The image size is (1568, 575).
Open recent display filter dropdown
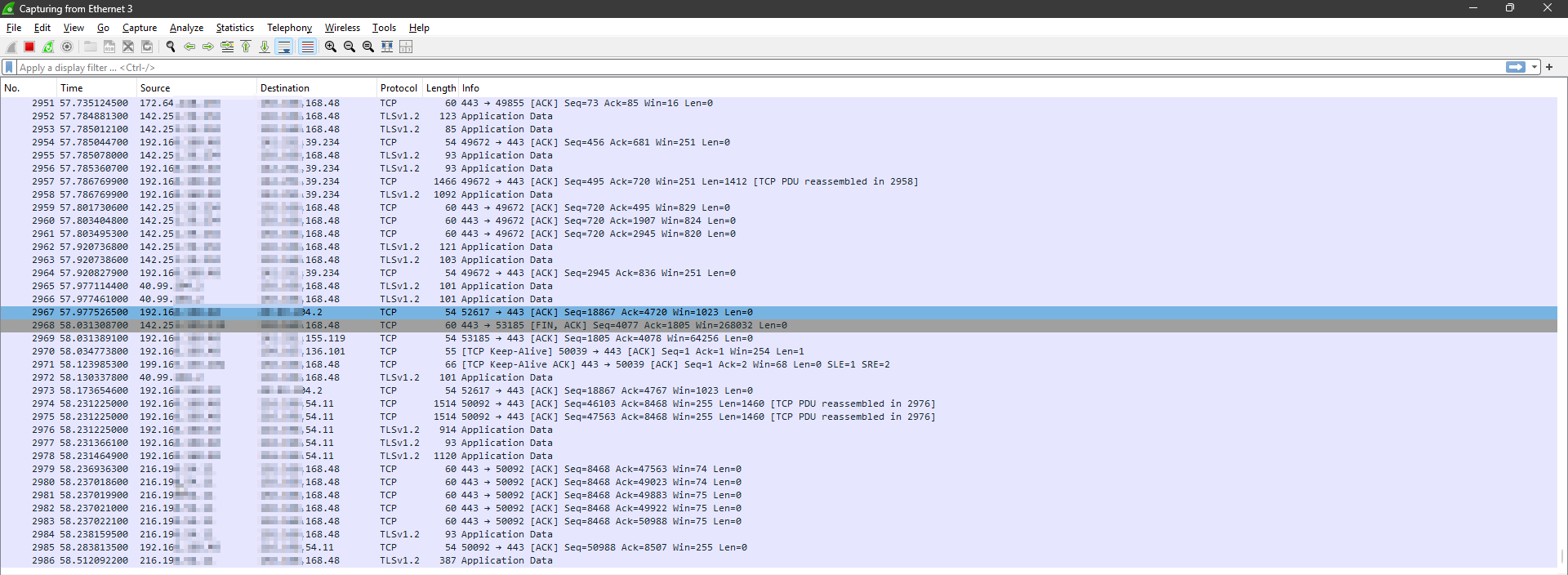point(1535,67)
